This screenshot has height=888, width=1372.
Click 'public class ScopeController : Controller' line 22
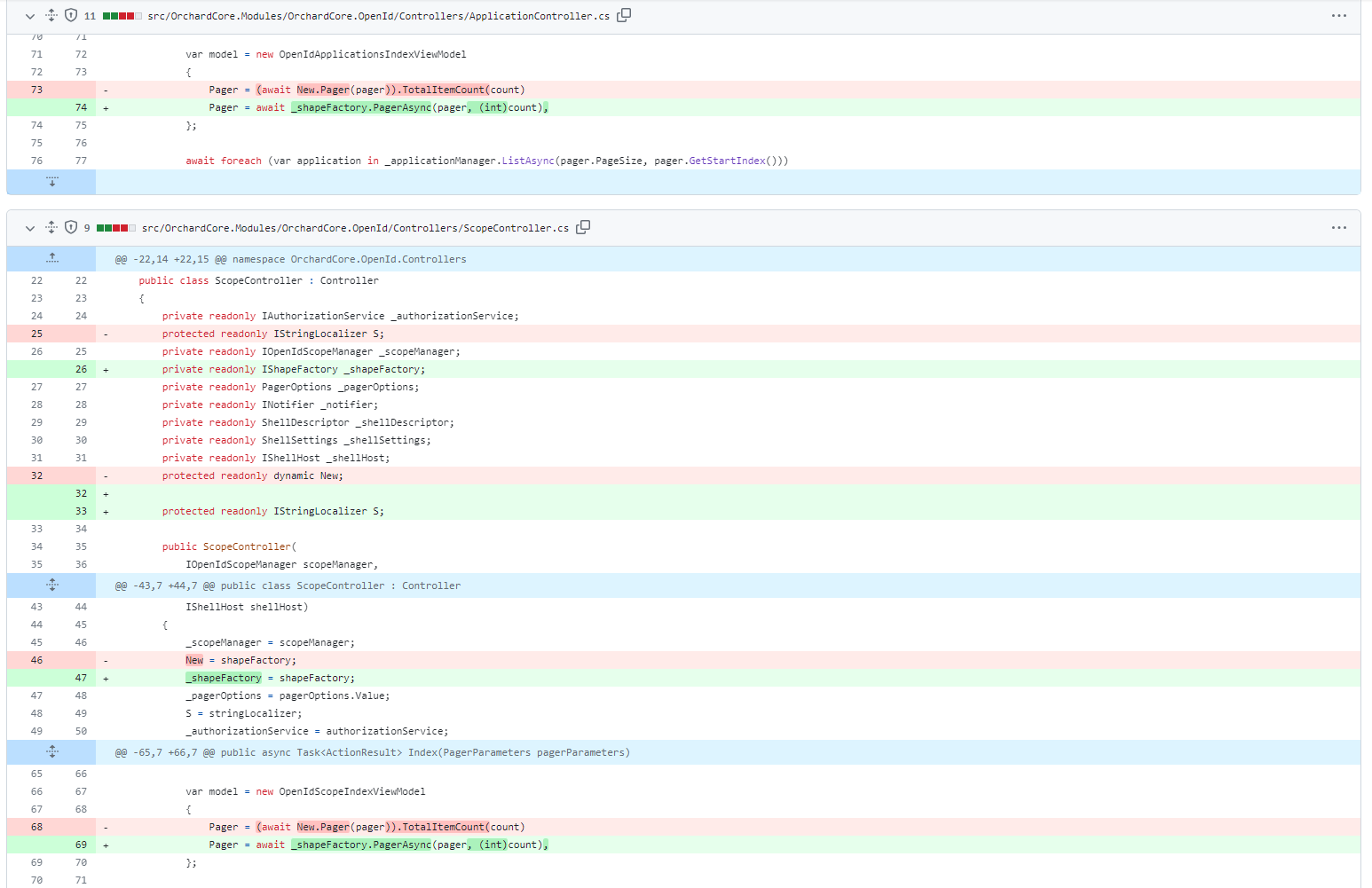click(x=258, y=280)
